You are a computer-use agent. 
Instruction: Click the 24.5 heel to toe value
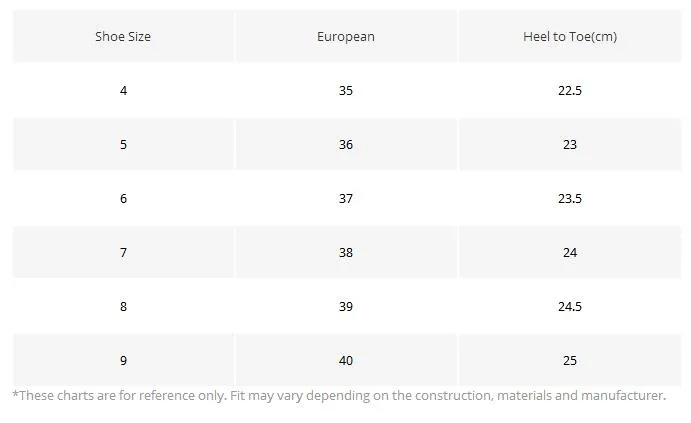[570, 306]
